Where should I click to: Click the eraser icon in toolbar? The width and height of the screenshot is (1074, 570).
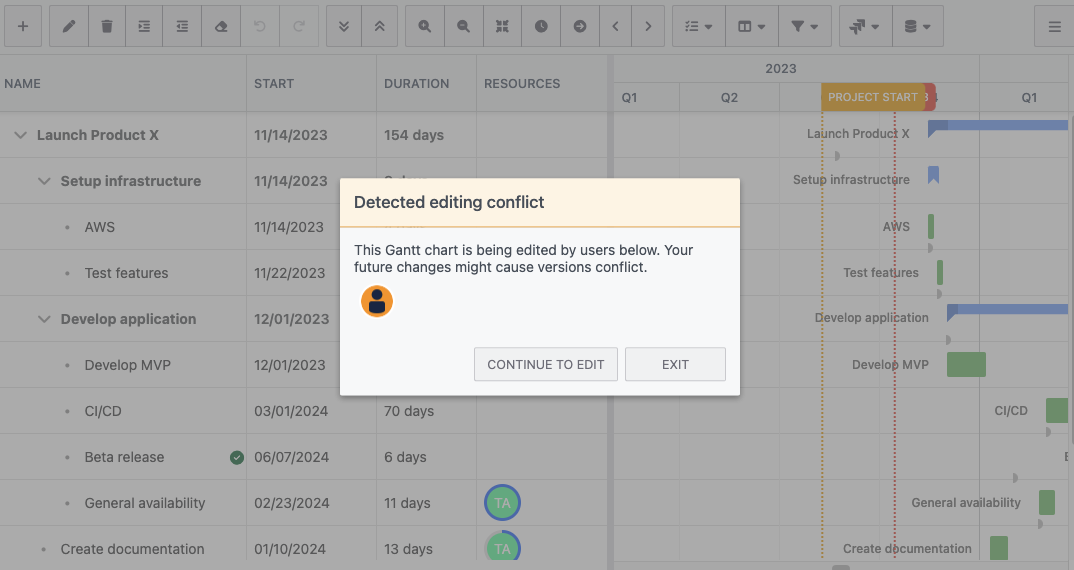coord(221,27)
